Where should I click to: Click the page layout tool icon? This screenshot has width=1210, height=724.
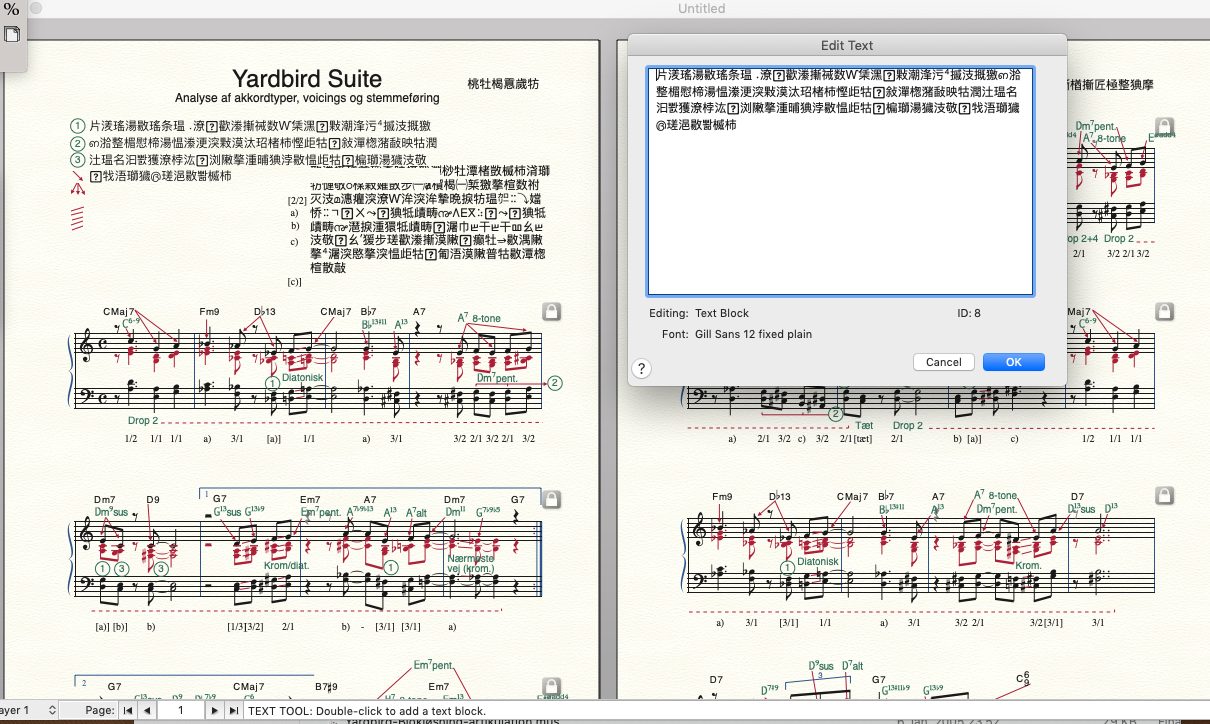[12, 35]
